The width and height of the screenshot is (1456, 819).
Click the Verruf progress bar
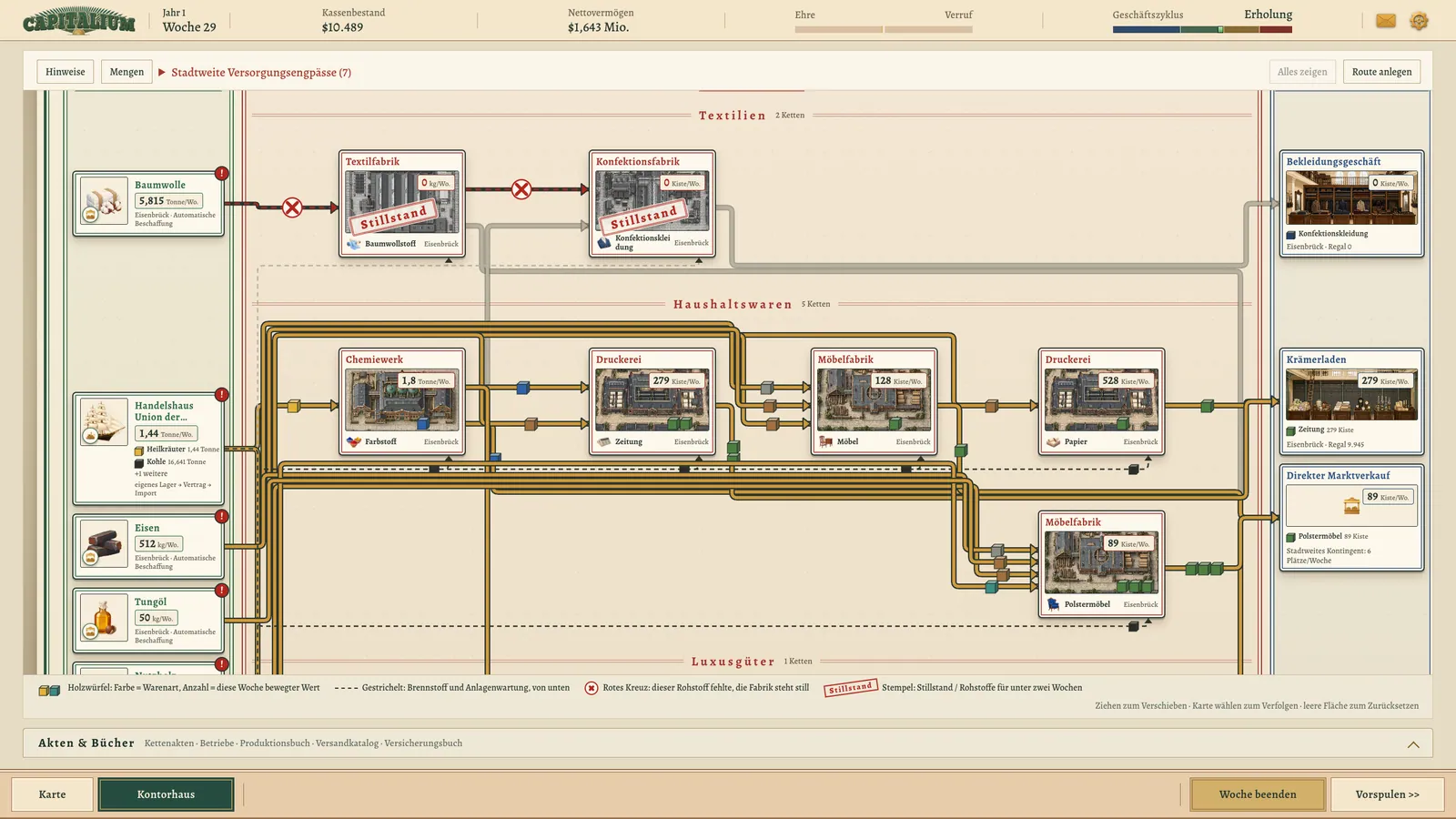[928, 29]
